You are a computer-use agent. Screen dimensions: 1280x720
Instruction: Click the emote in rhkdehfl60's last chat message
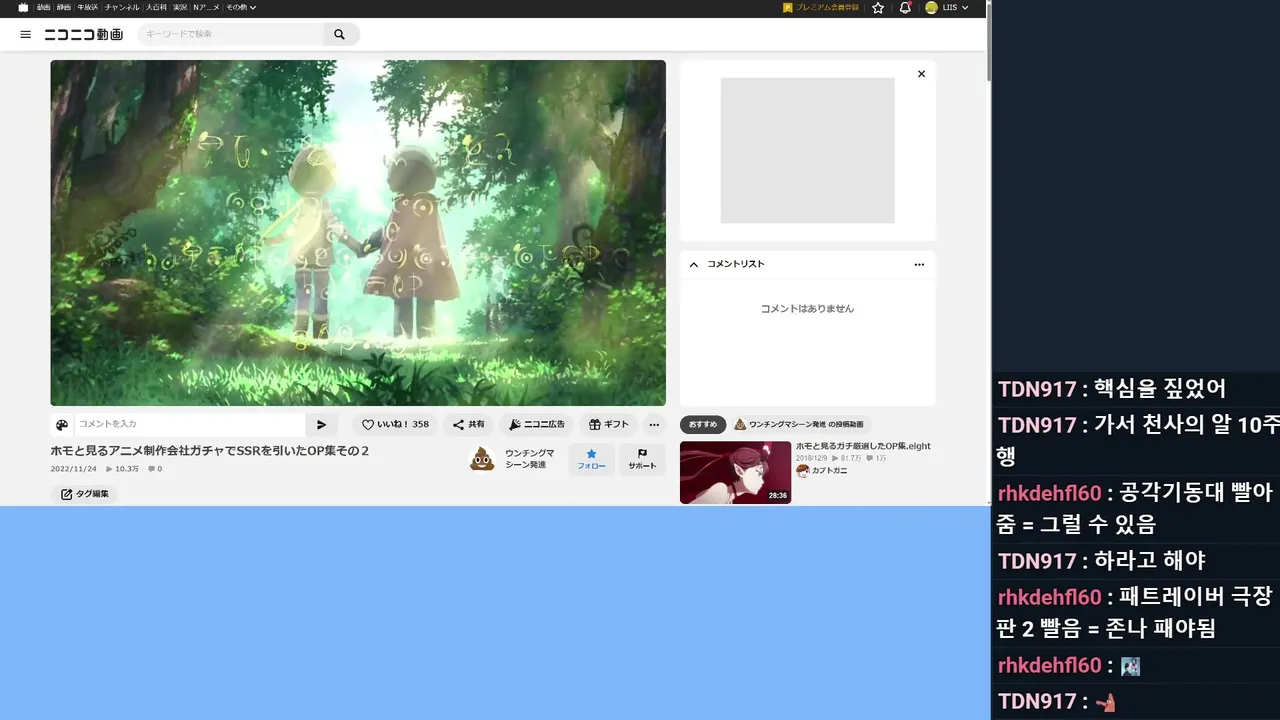(1130, 666)
